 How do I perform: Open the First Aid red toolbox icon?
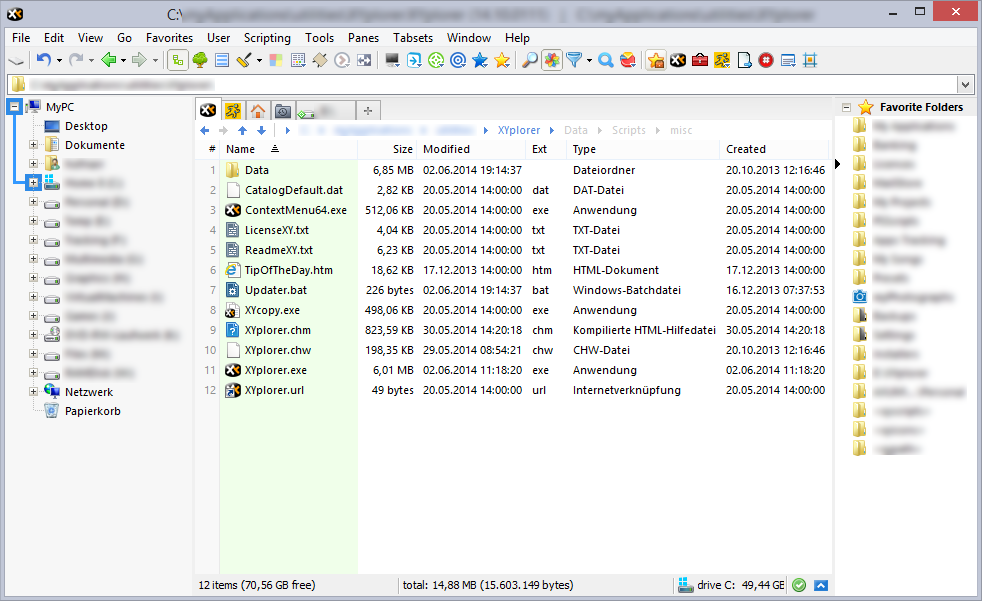click(x=699, y=60)
